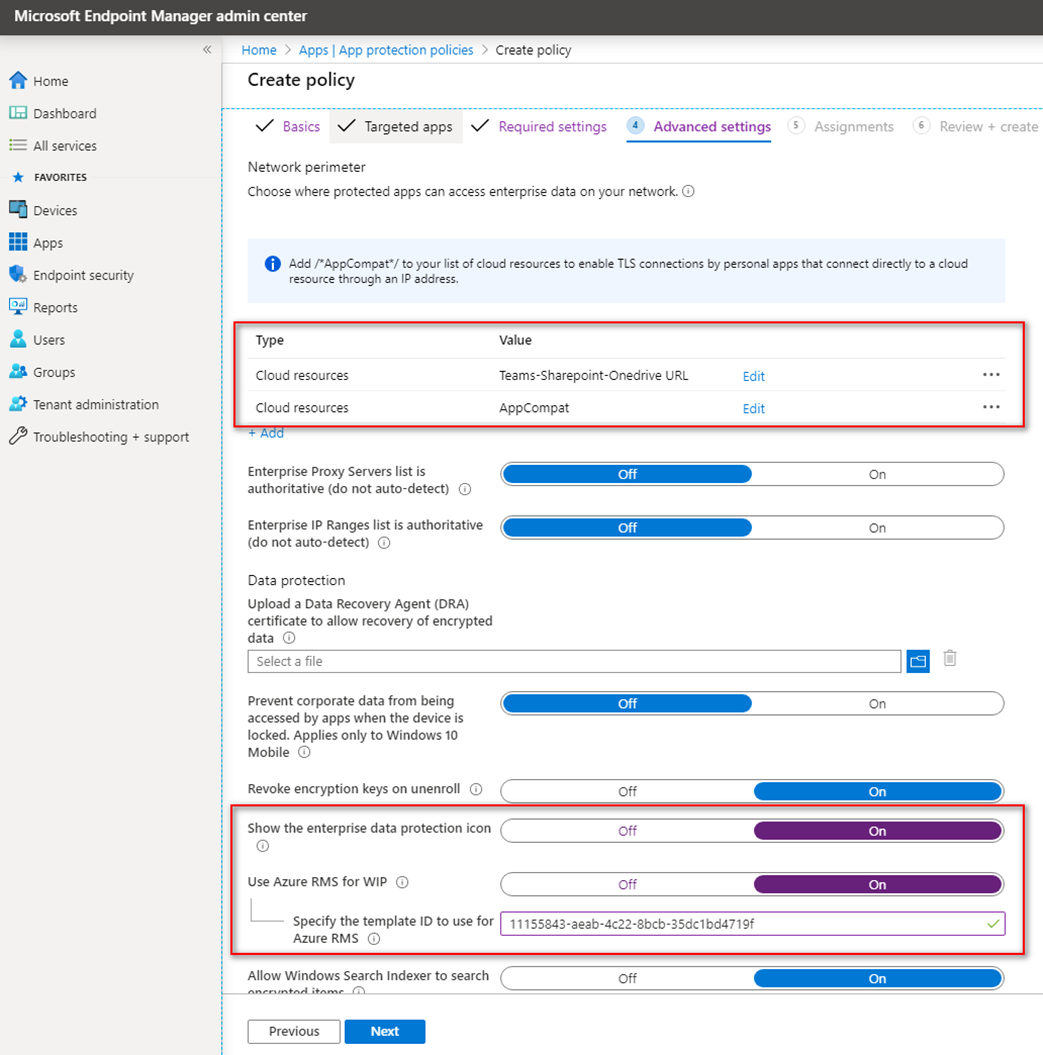Click the Favorites star icon
This screenshot has height=1055, width=1043.
click(x=18, y=177)
